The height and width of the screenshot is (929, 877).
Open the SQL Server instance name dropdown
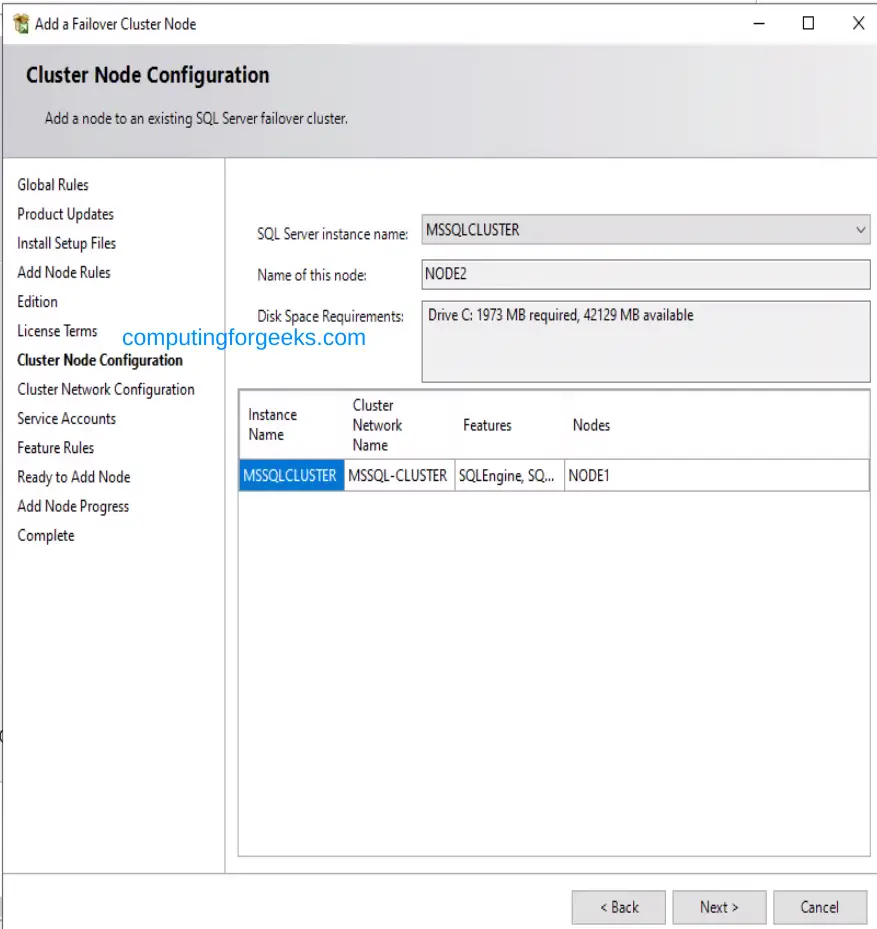click(x=646, y=230)
